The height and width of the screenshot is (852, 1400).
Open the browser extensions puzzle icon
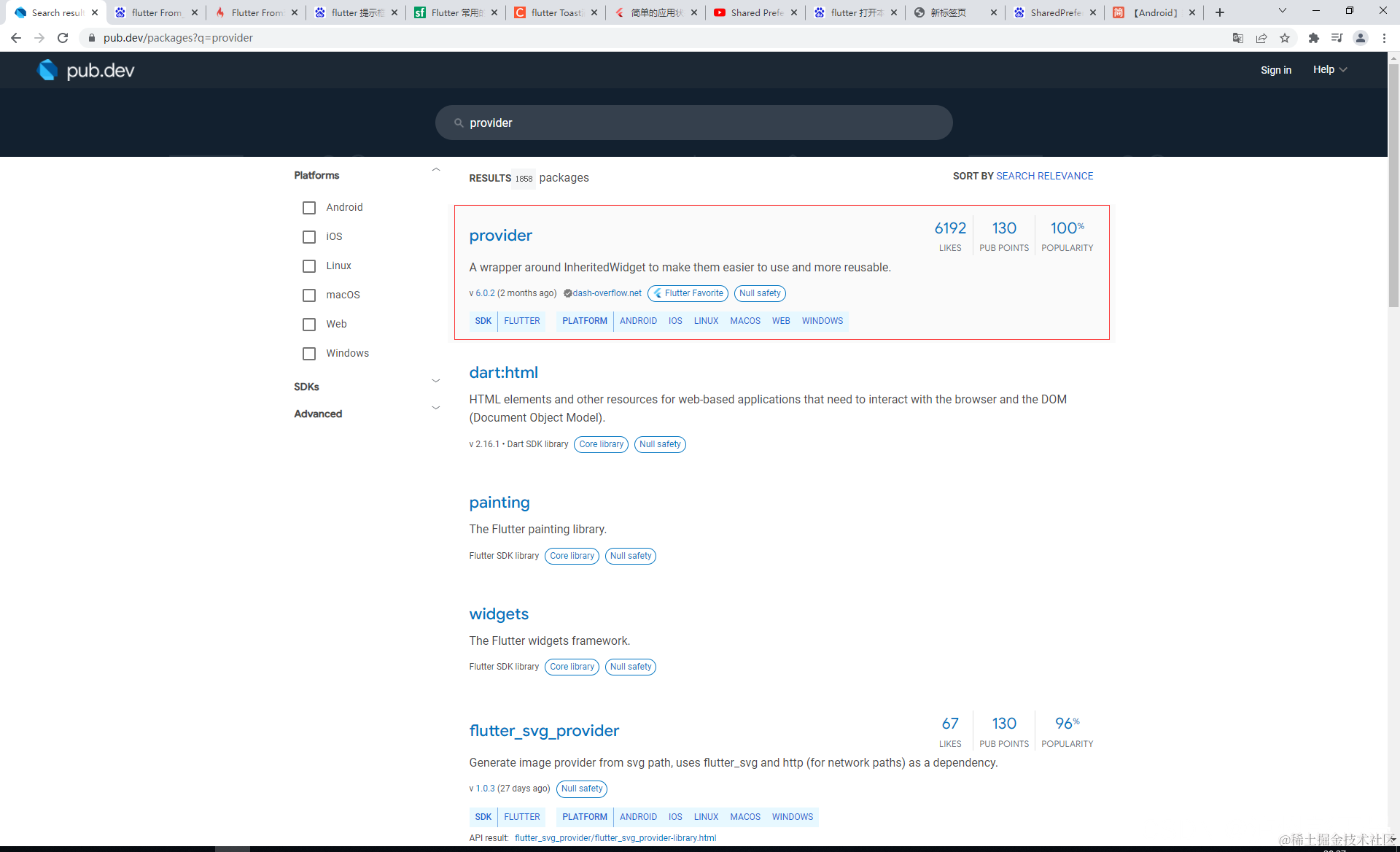1313,38
